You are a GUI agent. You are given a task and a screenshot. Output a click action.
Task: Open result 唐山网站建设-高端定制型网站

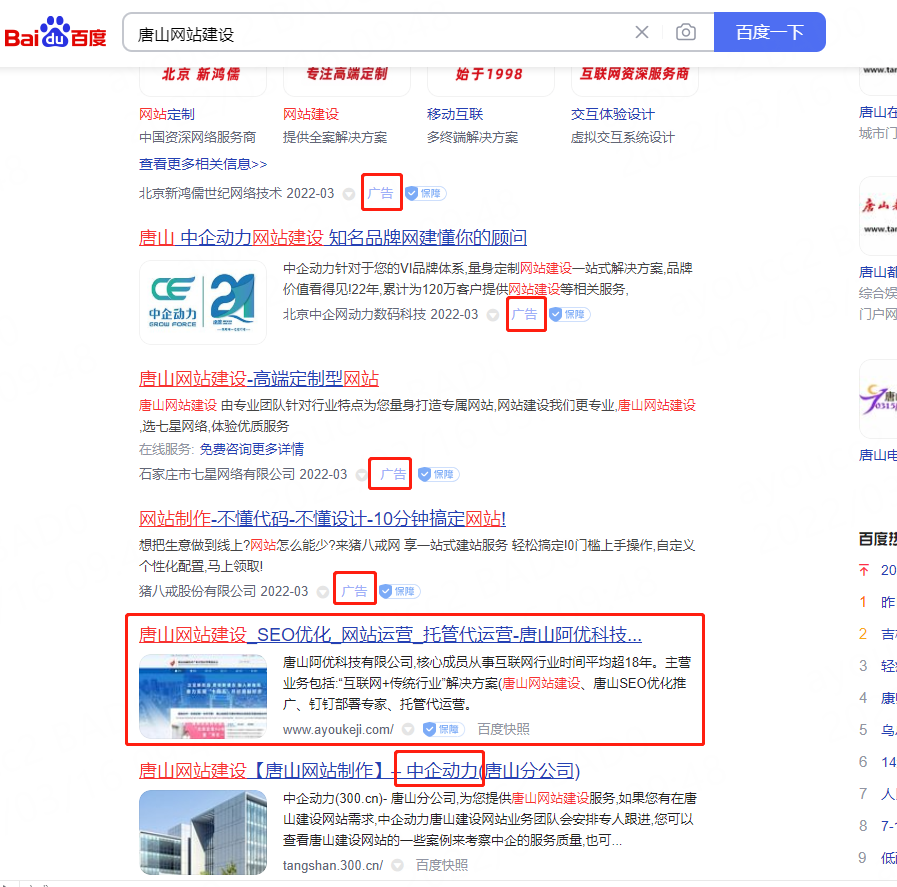[x=259, y=378]
